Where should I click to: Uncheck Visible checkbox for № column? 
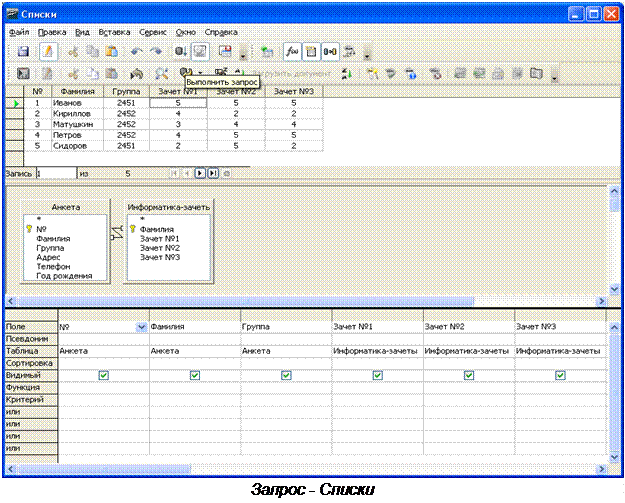(104, 375)
